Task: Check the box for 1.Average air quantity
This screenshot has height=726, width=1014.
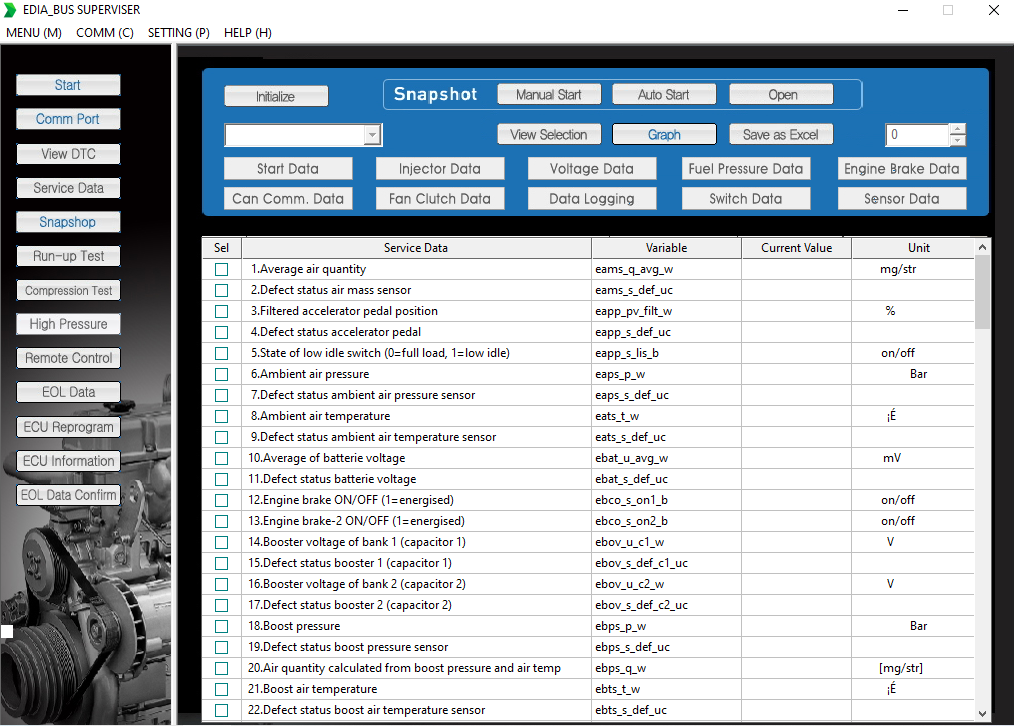Action: click(222, 270)
